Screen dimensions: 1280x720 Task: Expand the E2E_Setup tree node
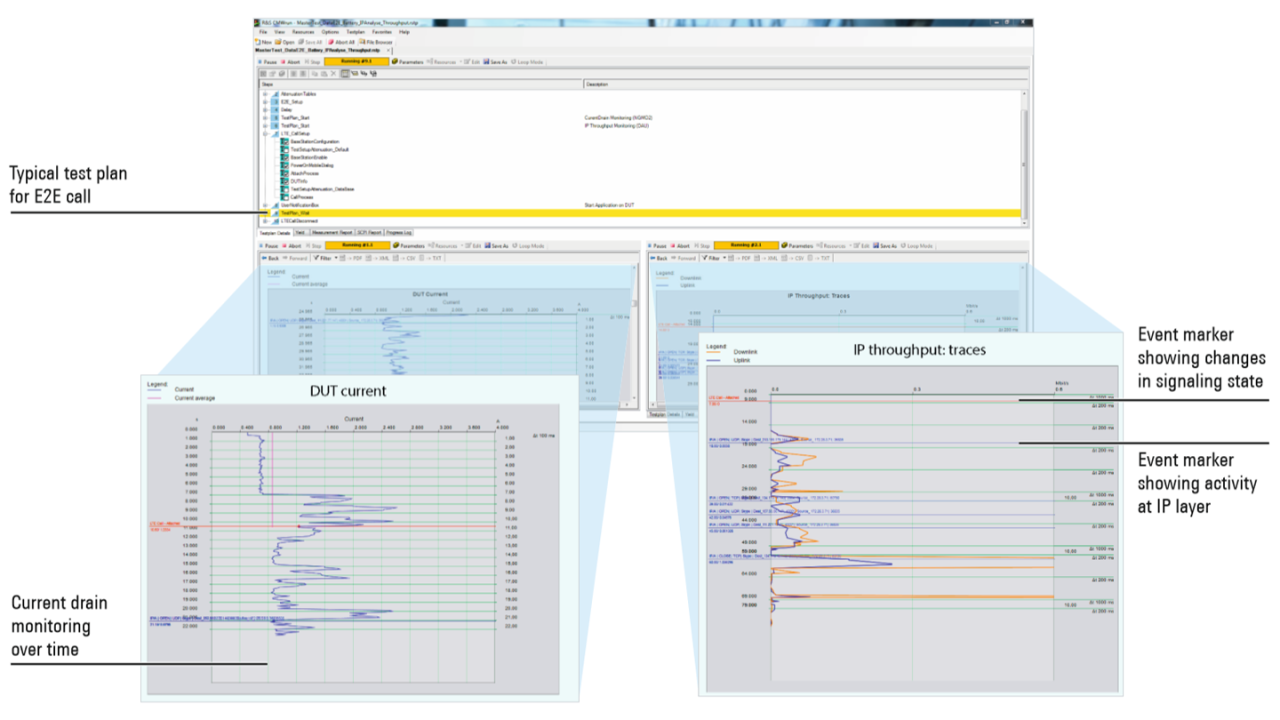265,102
